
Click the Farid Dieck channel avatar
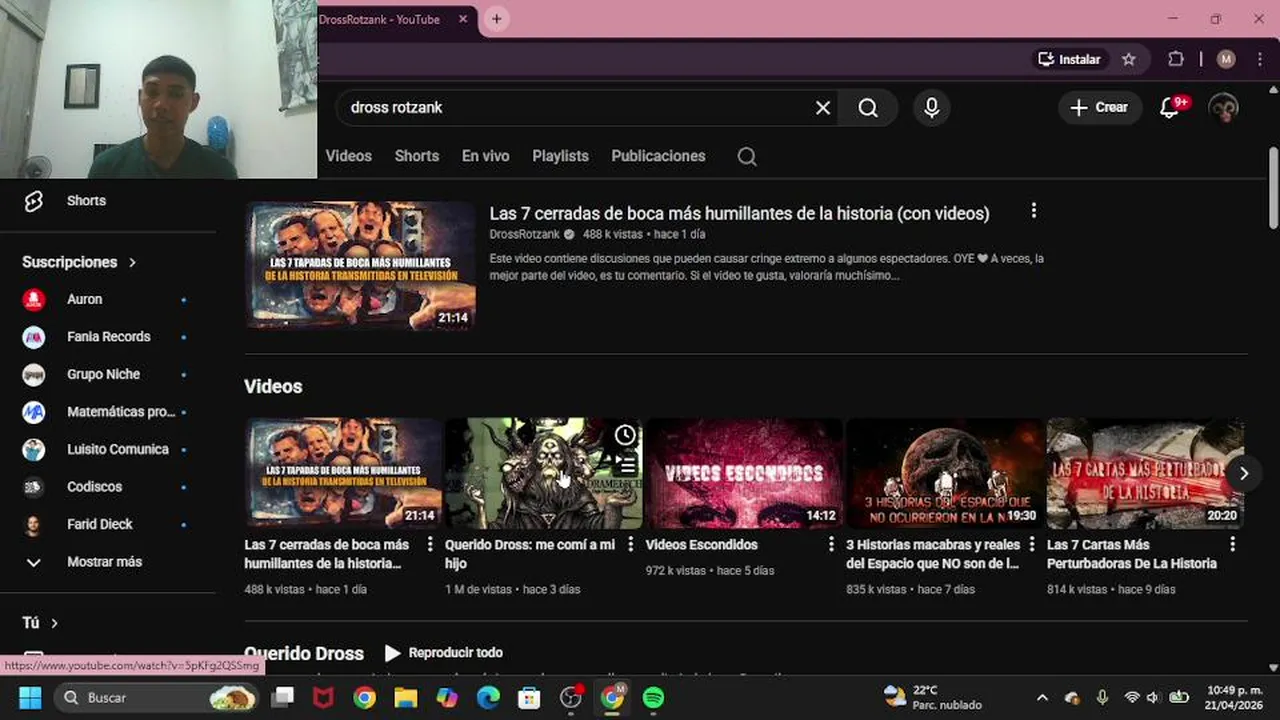pyautogui.click(x=34, y=524)
